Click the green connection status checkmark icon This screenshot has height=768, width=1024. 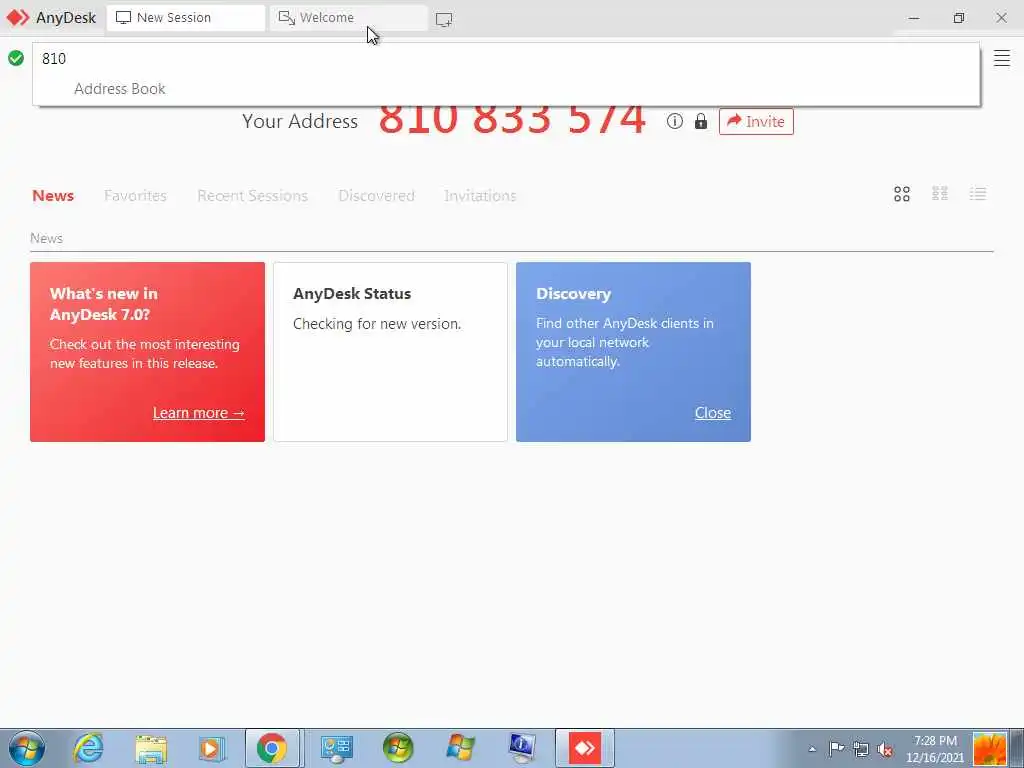16,58
